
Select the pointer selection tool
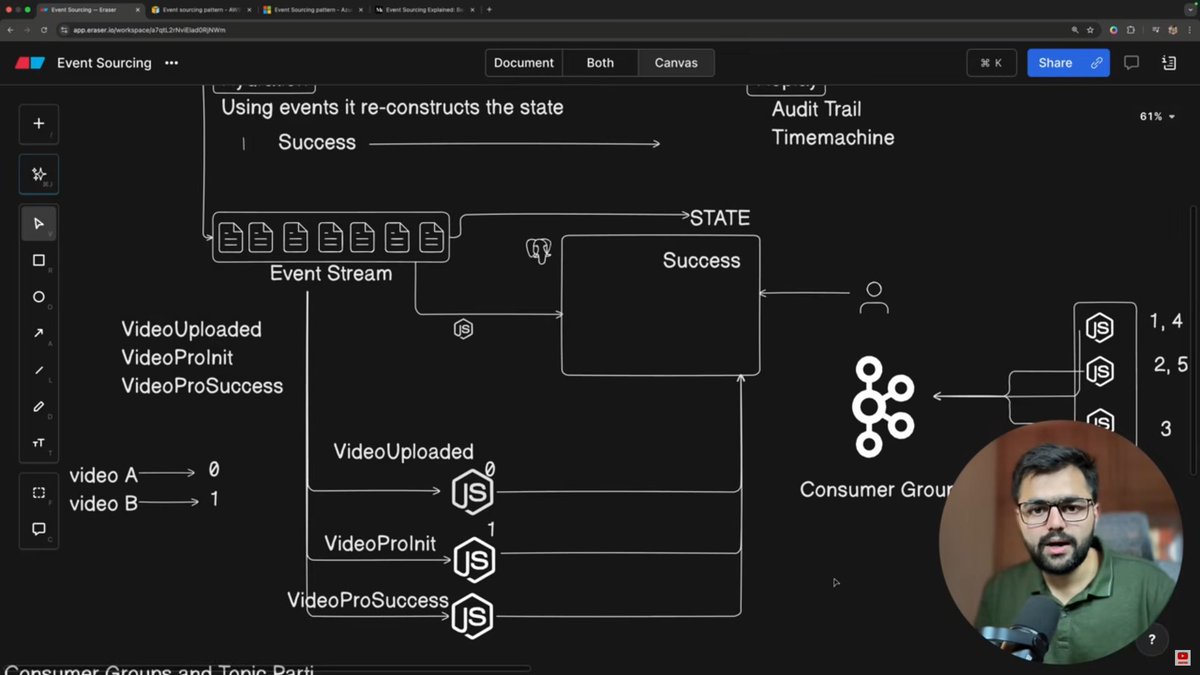(x=38, y=223)
